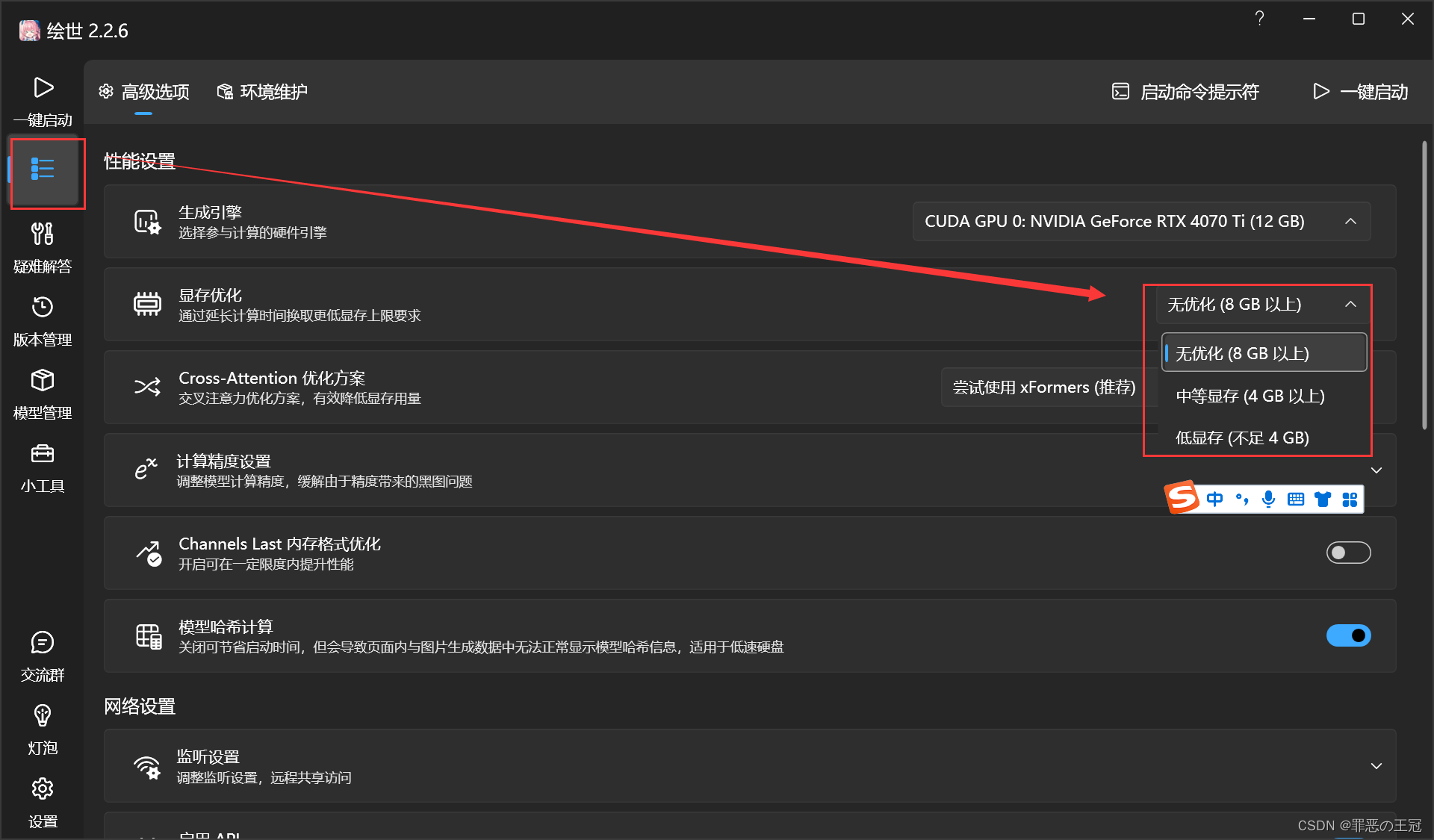This screenshot has width=1434, height=840.
Task: Expand 监听设置 section chevron
Action: click(x=1376, y=765)
